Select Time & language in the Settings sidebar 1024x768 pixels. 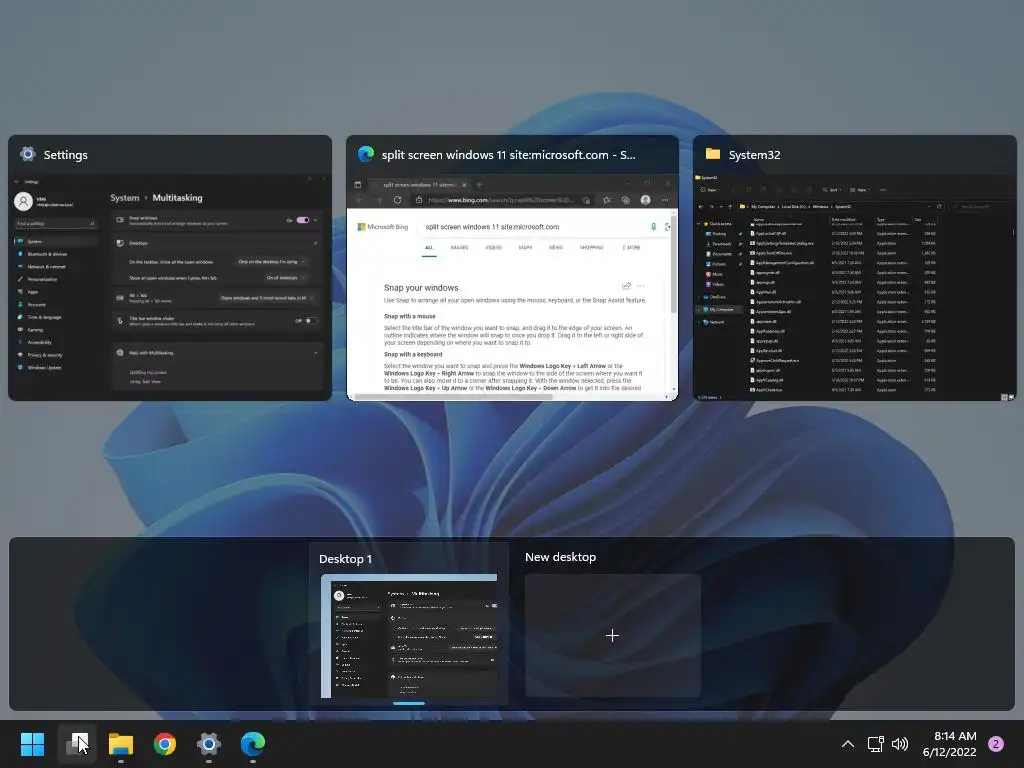pos(56,317)
